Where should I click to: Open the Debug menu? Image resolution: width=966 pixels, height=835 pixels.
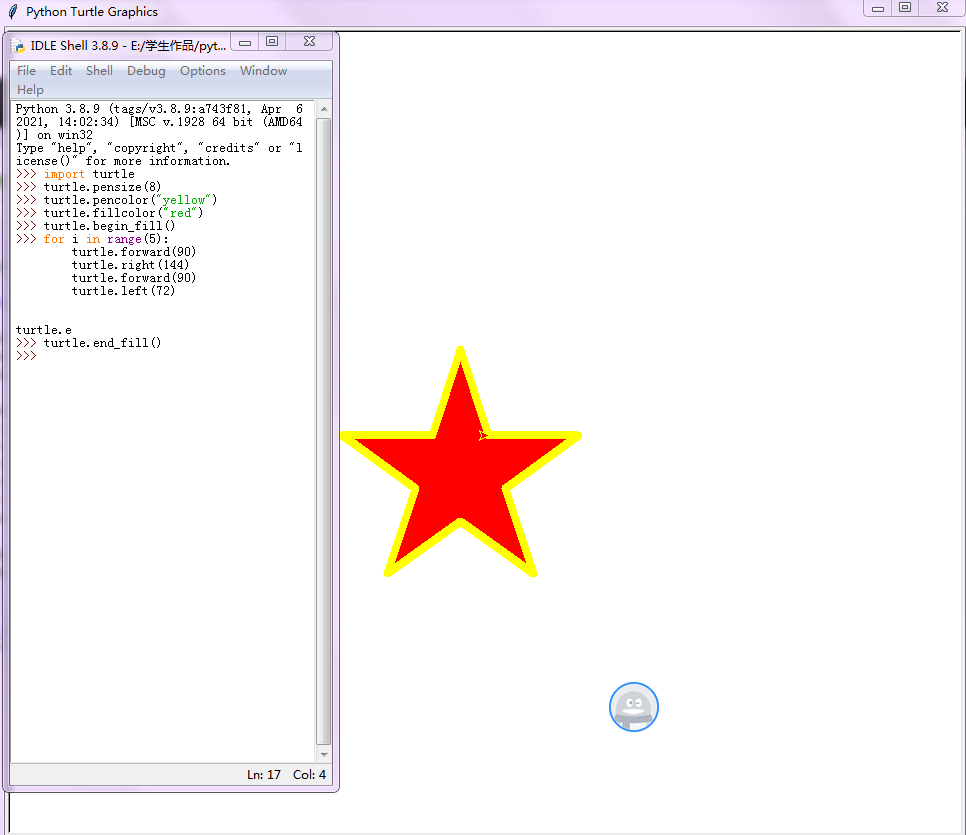(146, 71)
